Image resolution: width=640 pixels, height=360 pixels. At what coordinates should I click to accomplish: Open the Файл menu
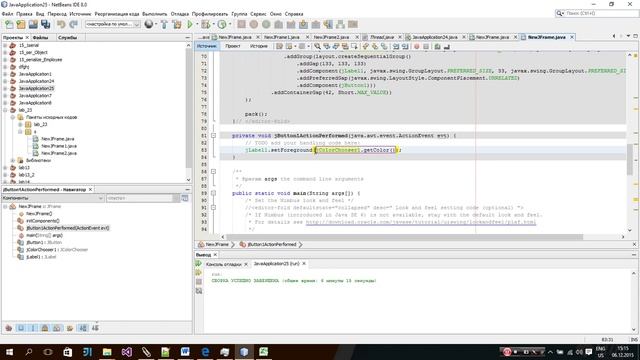click(7, 14)
